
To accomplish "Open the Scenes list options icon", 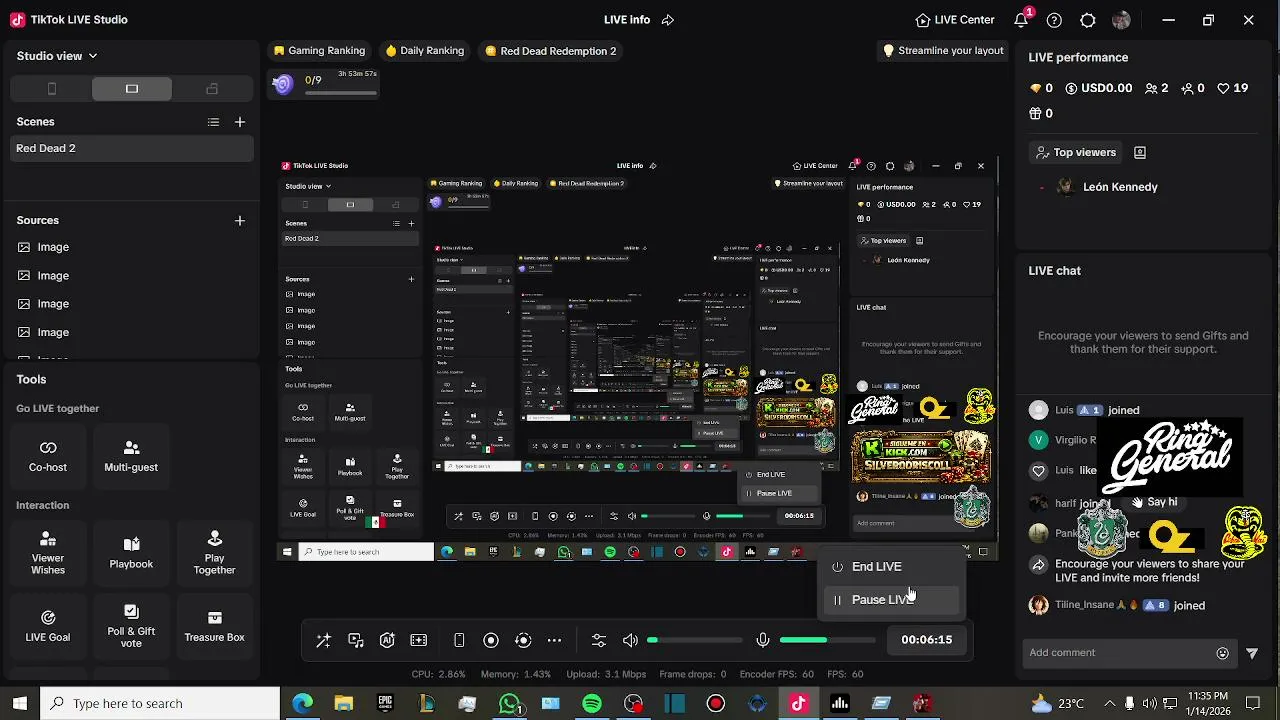I will [x=213, y=122].
